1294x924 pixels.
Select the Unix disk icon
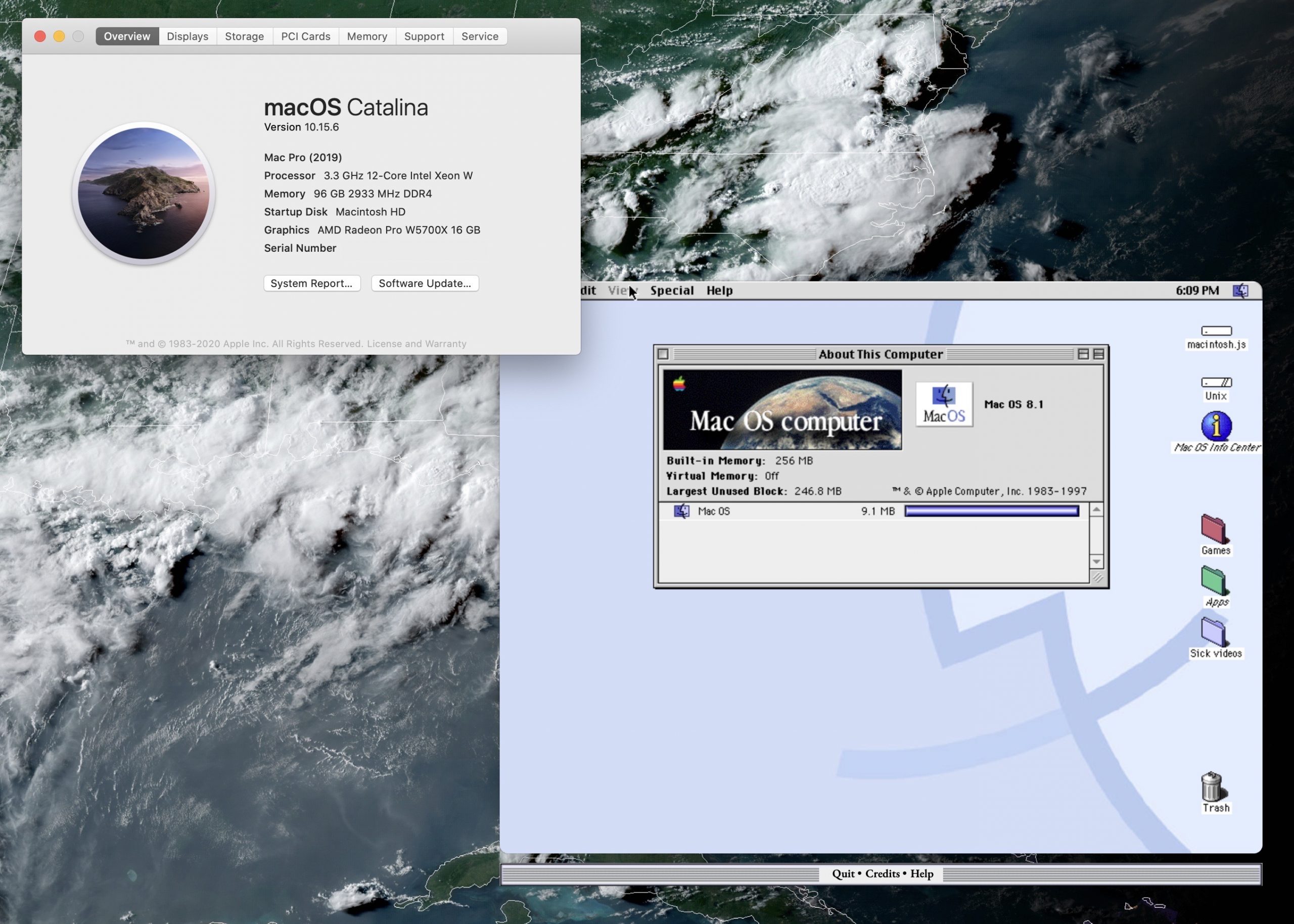pyautogui.click(x=1216, y=382)
